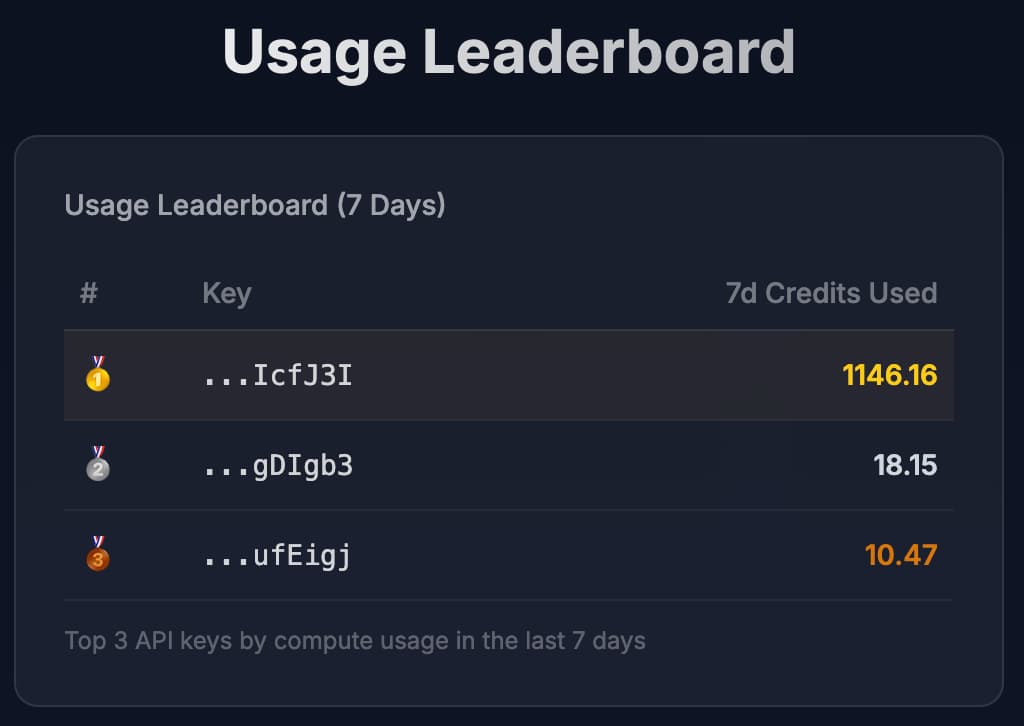The image size is (1024, 726).
Task: Click the 1146.16 credits value
Action: click(x=889, y=376)
